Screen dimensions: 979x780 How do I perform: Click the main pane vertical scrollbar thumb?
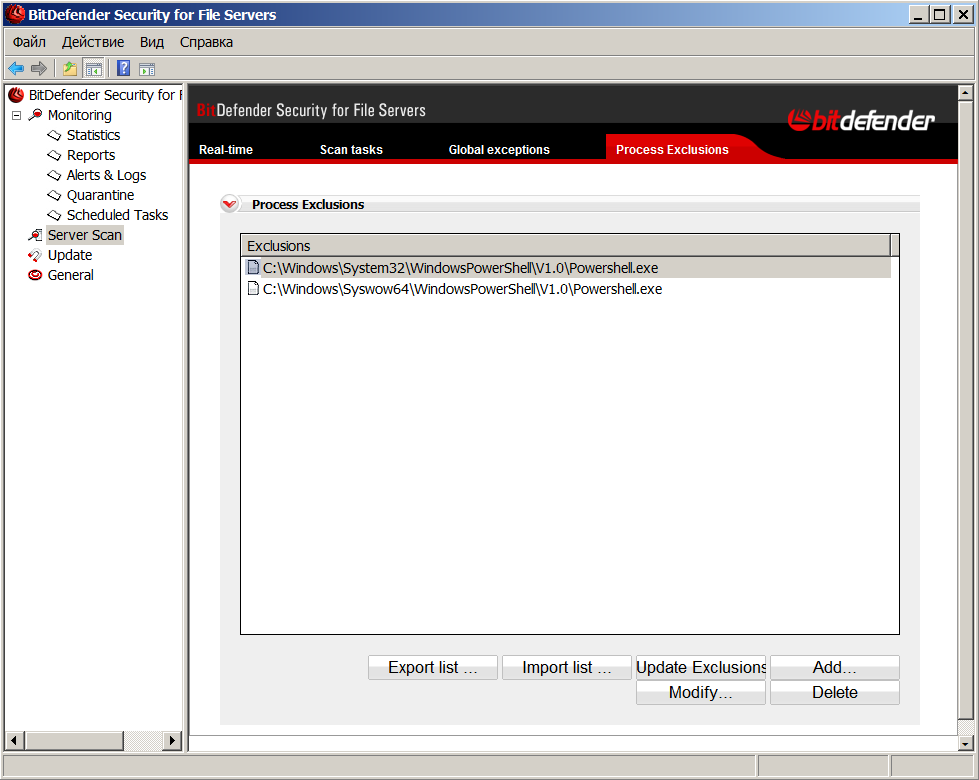pyautogui.click(x=965, y=410)
